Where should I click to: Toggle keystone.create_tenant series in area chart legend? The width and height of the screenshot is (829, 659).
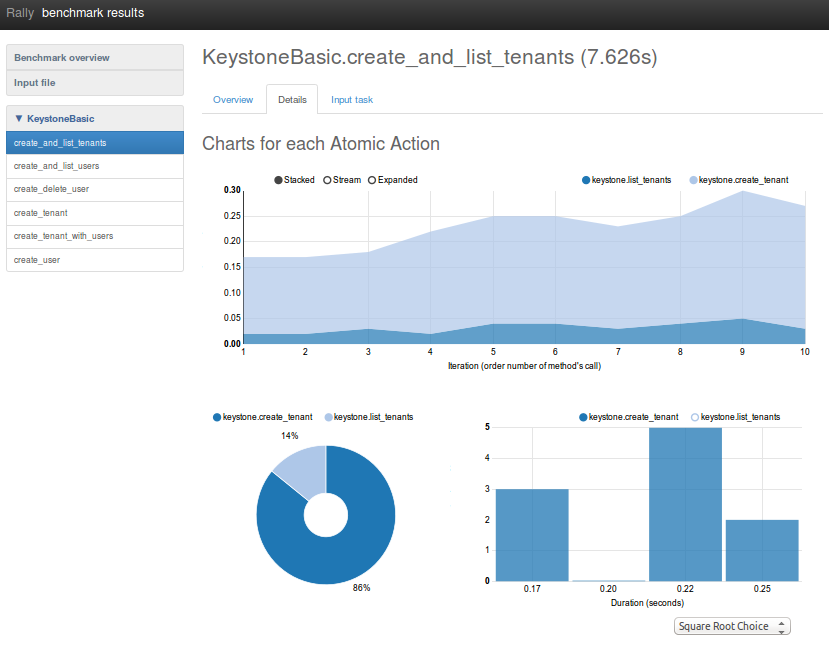(694, 180)
